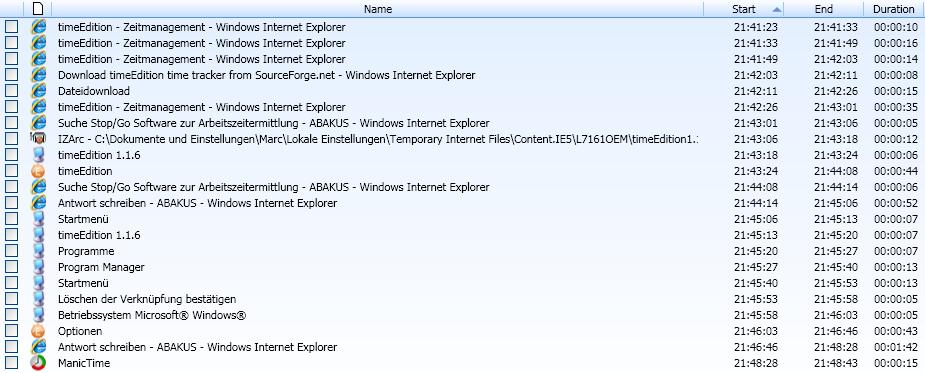Select the IZArc temporary files entry

tap(378, 139)
